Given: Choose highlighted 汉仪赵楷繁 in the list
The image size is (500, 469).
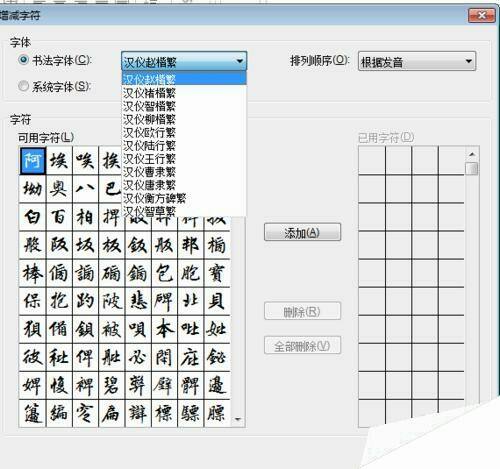Looking at the screenshot, I should [x=184, y=79].
